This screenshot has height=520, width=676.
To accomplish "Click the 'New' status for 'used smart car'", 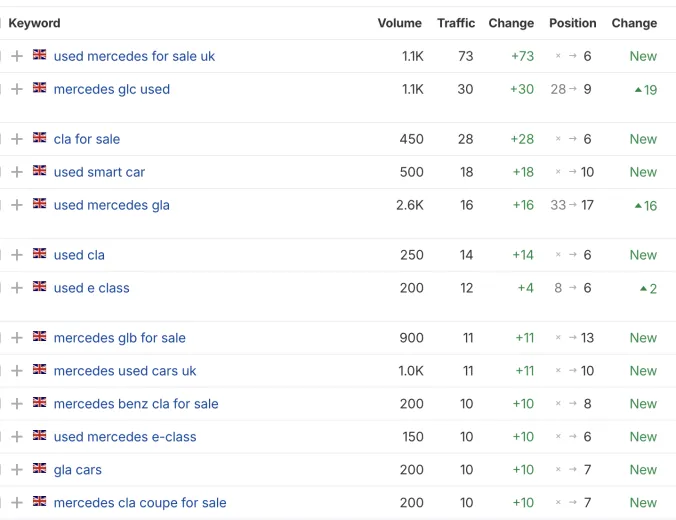I will point(643,172).
